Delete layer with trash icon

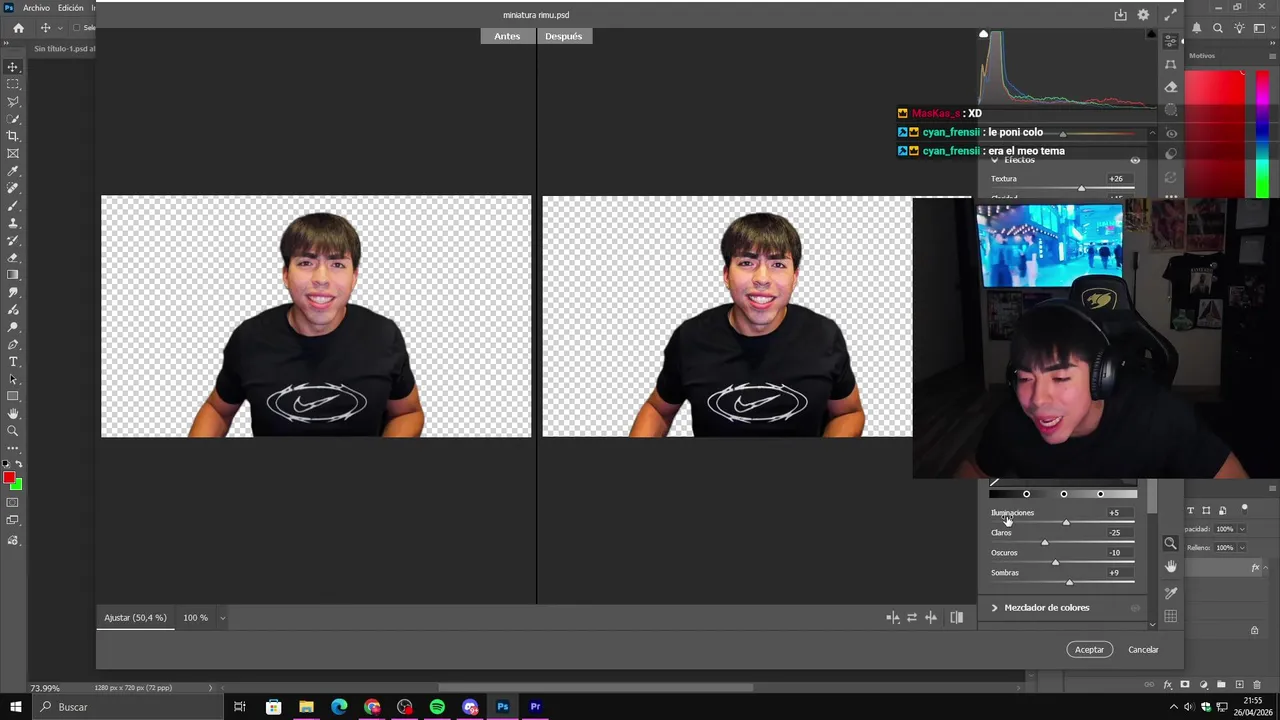coord(1257,685)
